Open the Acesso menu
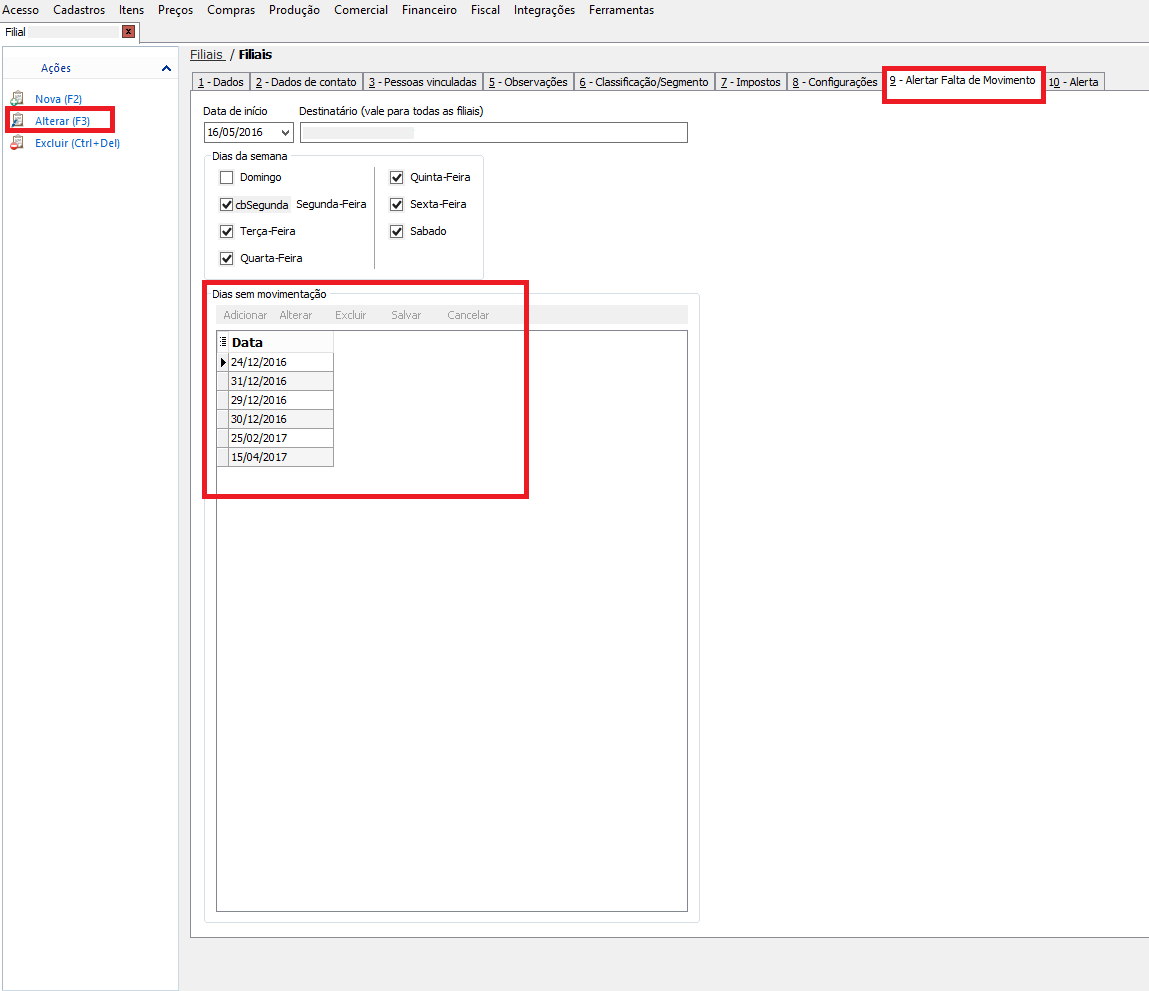 point(21,10)
